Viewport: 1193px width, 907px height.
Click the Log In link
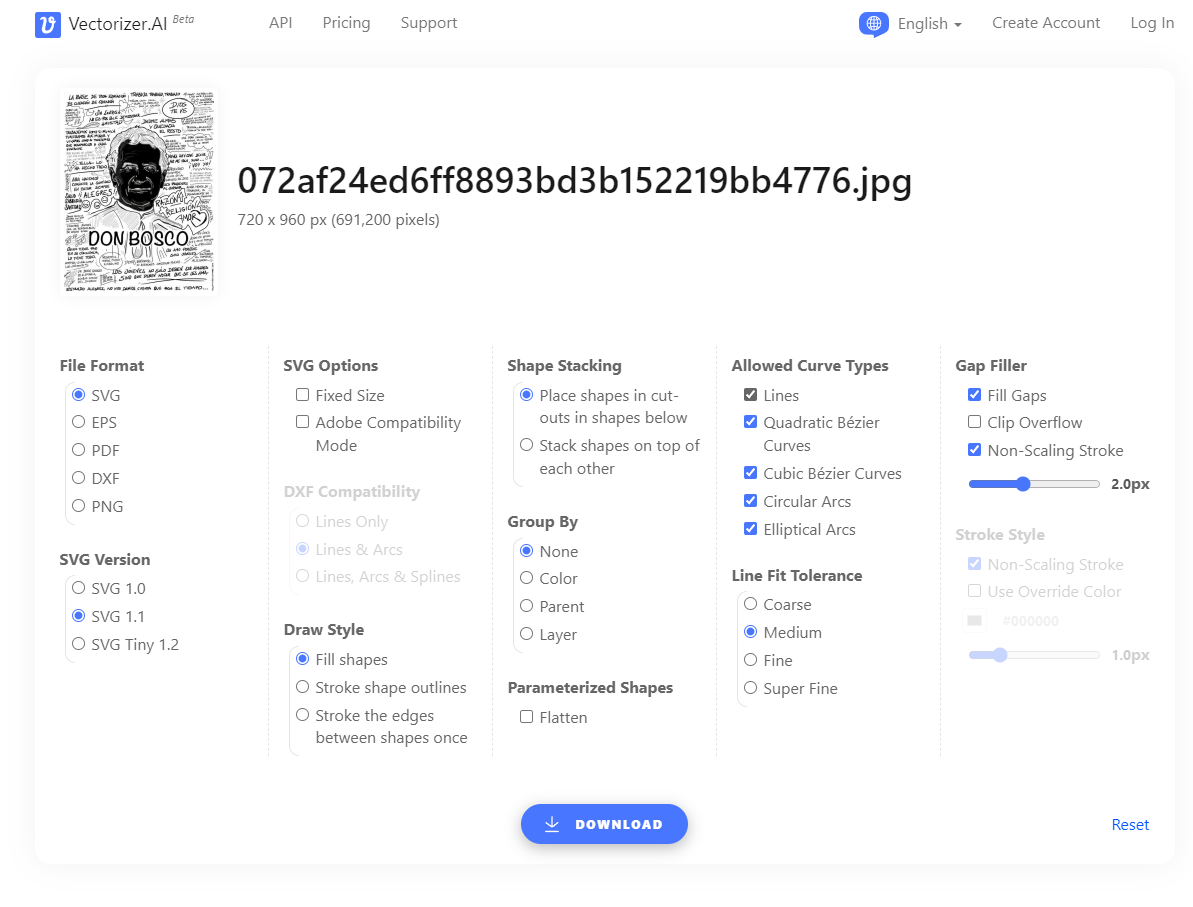click(x=1151, y=23)
